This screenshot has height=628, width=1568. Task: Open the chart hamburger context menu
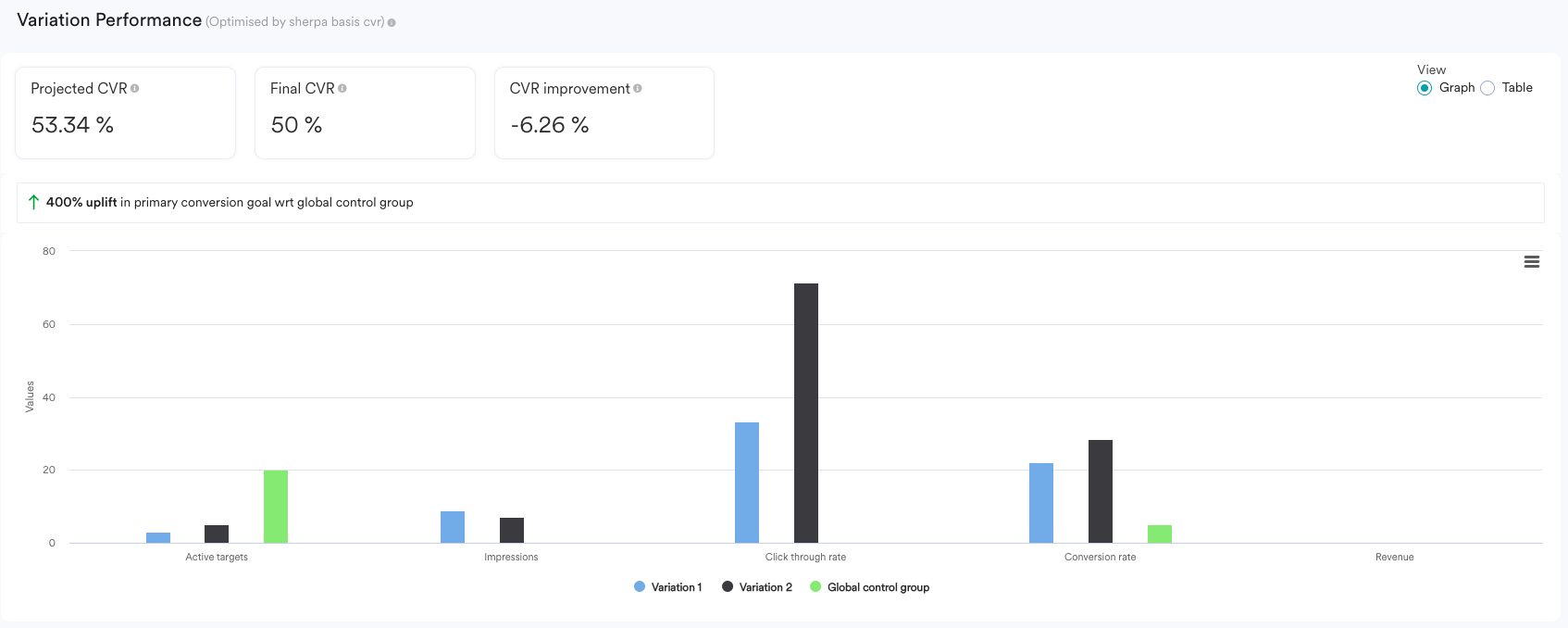pos(1532,262)
